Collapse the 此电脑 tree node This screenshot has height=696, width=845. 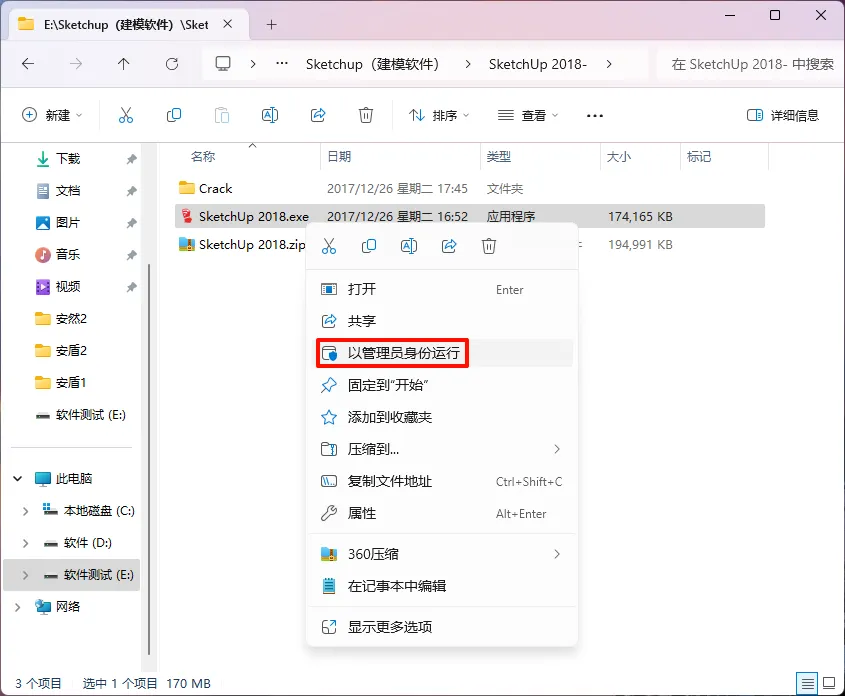coord(18,478)
